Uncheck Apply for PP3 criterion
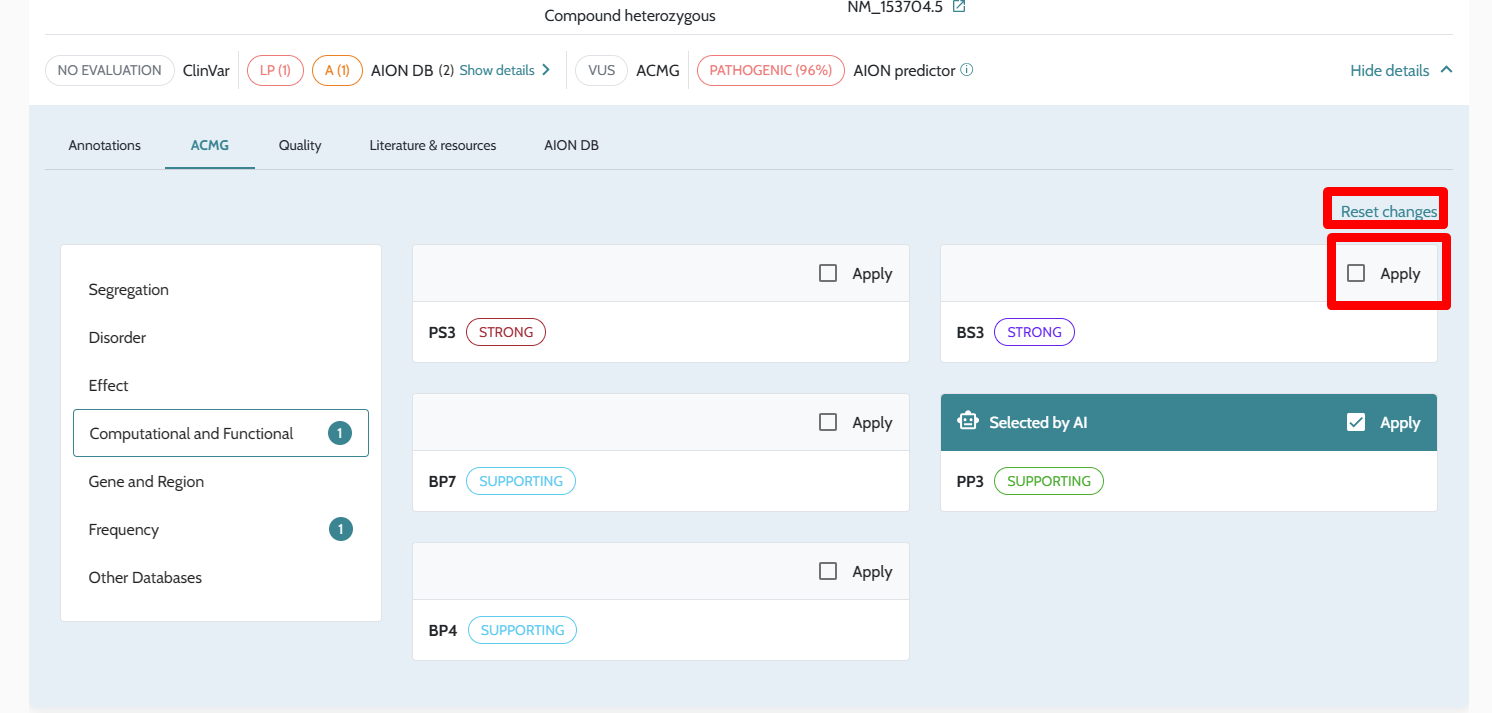 [x=1356, y=422]
